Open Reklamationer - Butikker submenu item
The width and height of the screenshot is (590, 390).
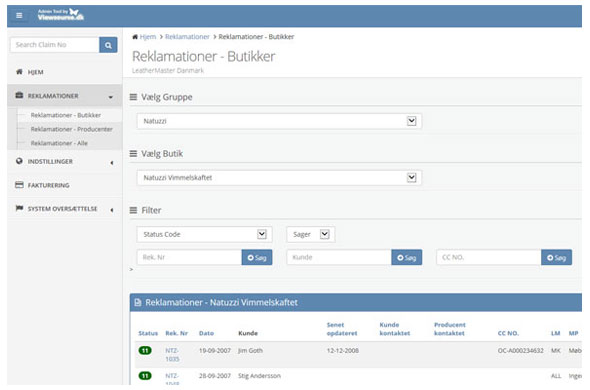(x=66, y=115)
